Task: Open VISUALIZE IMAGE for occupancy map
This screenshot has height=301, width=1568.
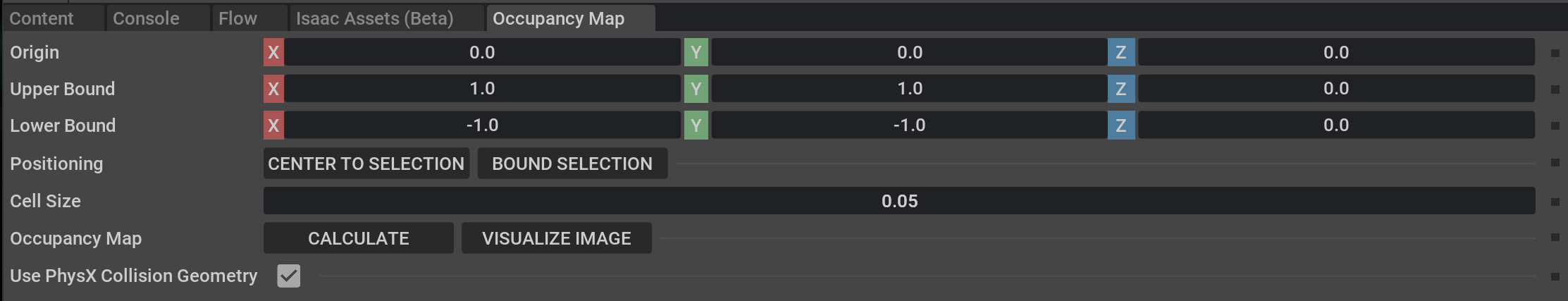Action: (x=556, y=238)
